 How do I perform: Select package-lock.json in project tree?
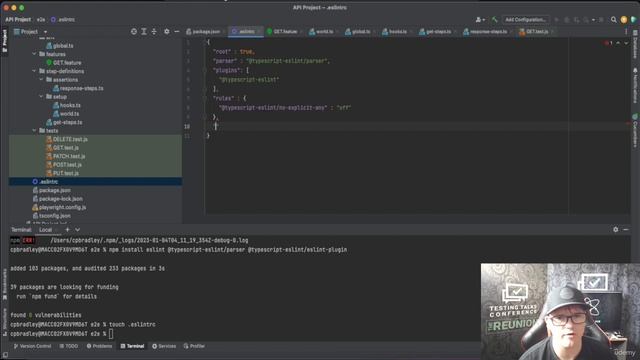(58, 199)
